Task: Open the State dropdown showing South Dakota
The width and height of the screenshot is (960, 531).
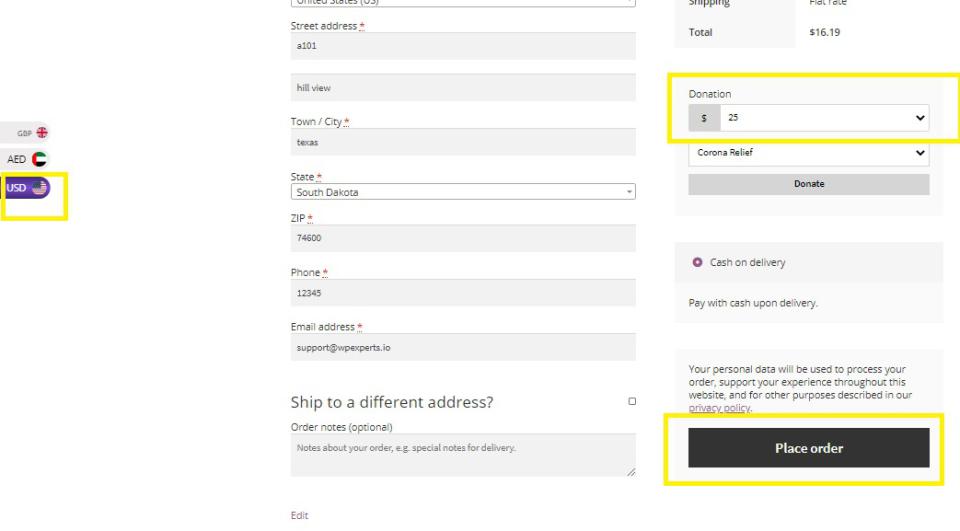Action: (x=462, y=191)
